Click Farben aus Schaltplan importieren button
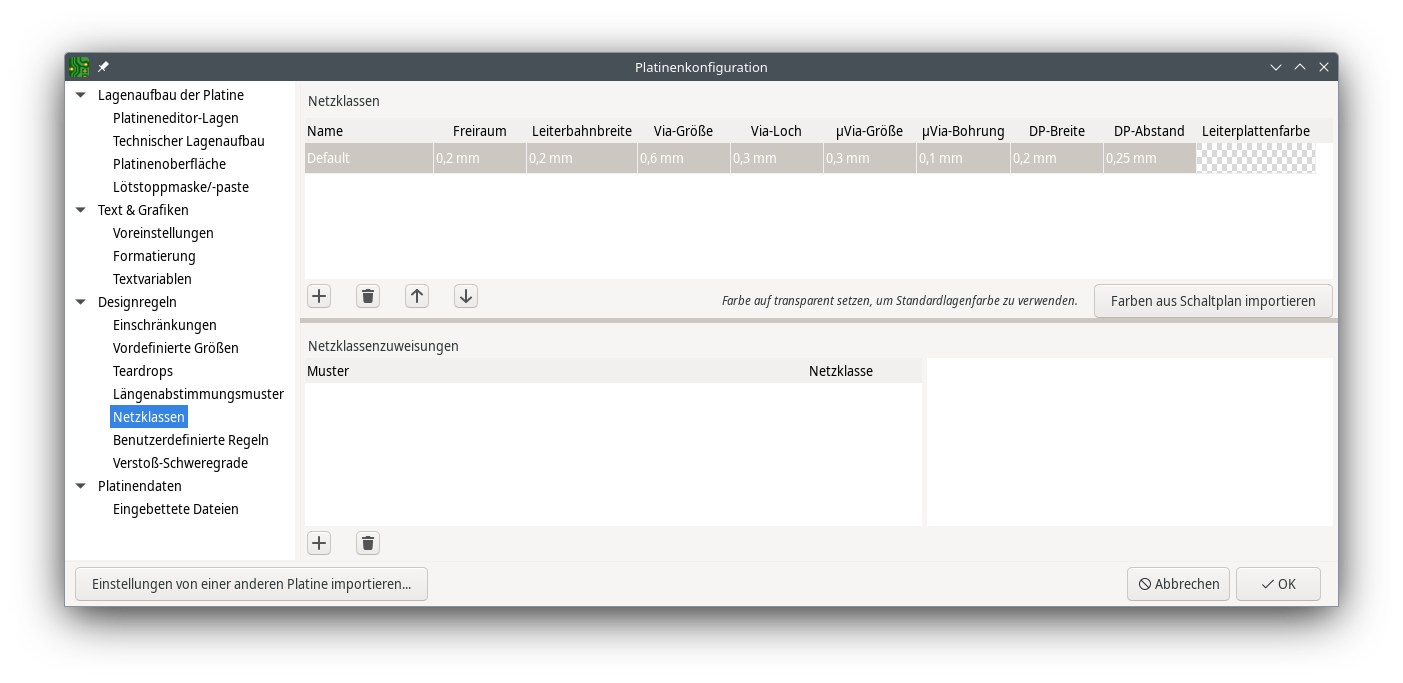 click(1212, 301)
